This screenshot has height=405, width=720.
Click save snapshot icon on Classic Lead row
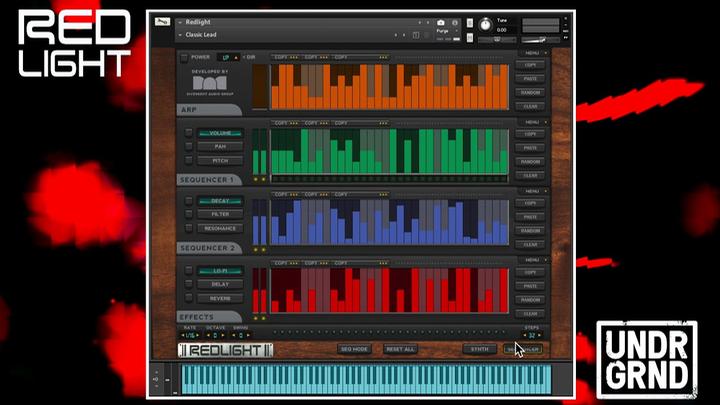tap(416, 35)
